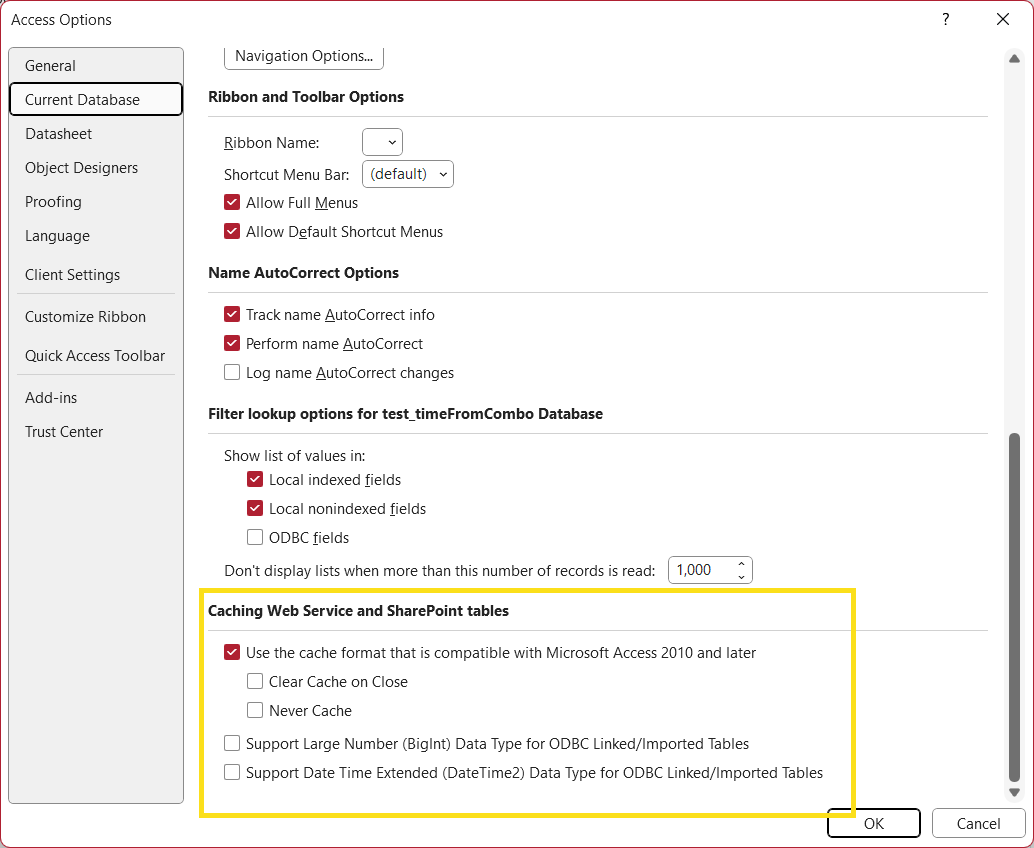Screen dimensions: 1034x848
Task: Enable Clear Cache on Close
Action: pyautogui.click(x=255, y=682)
